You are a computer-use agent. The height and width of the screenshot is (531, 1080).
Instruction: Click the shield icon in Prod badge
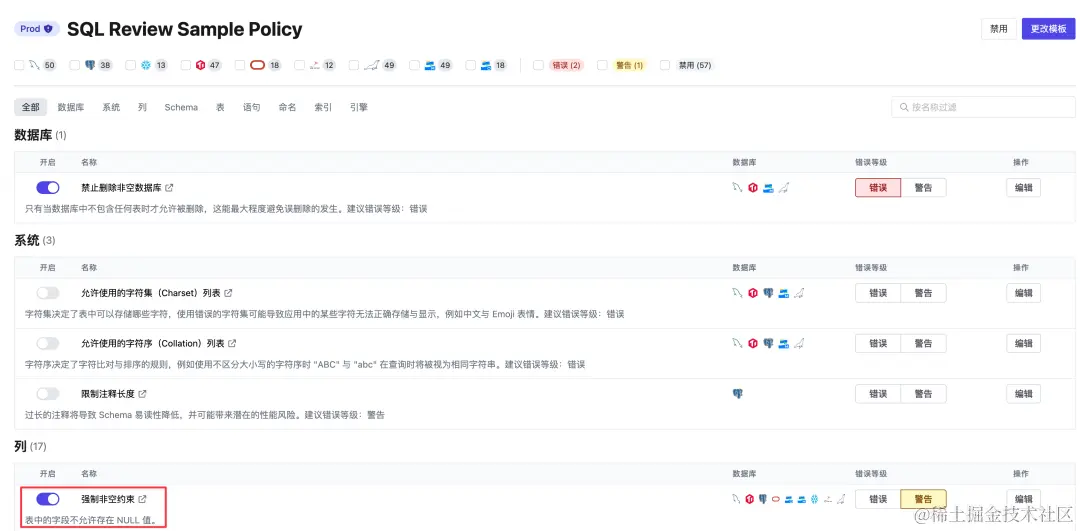pos(48,29)
